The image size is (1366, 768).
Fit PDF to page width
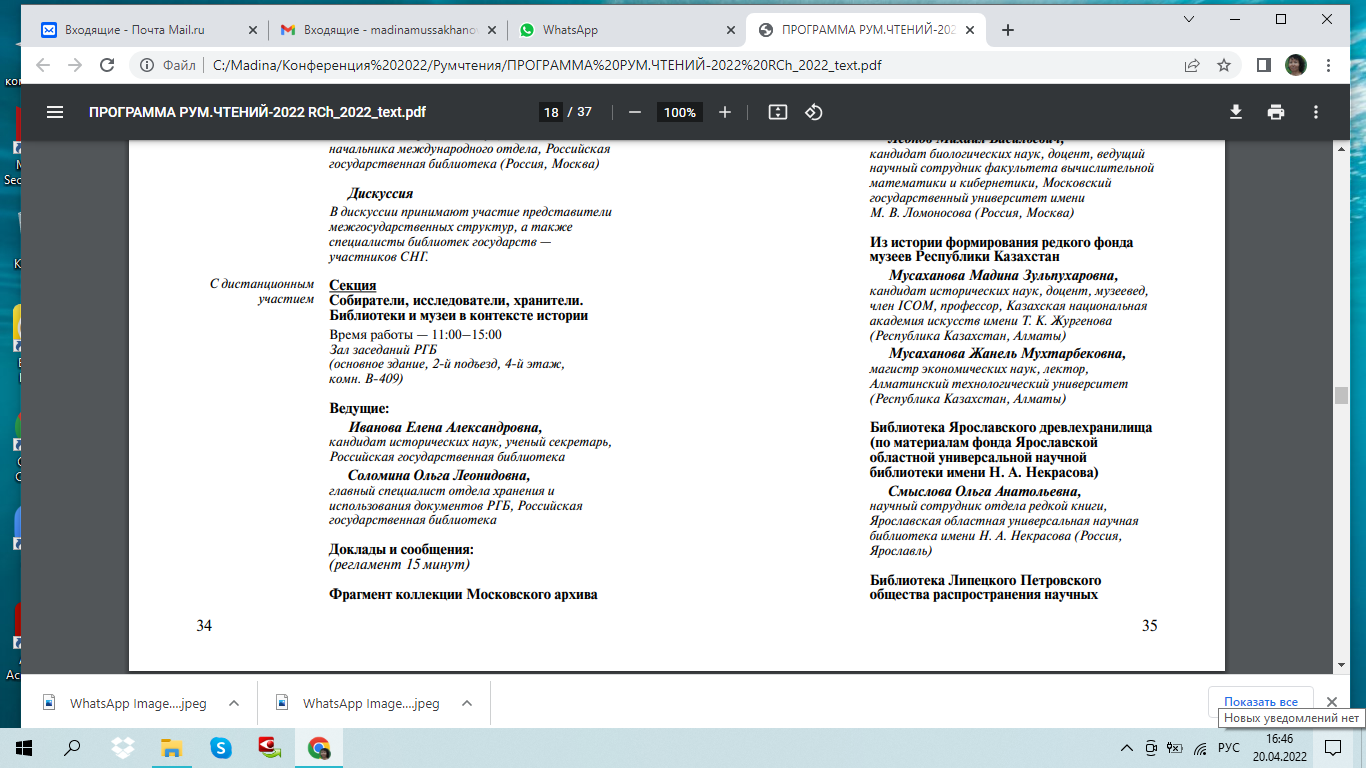point(778,112)
